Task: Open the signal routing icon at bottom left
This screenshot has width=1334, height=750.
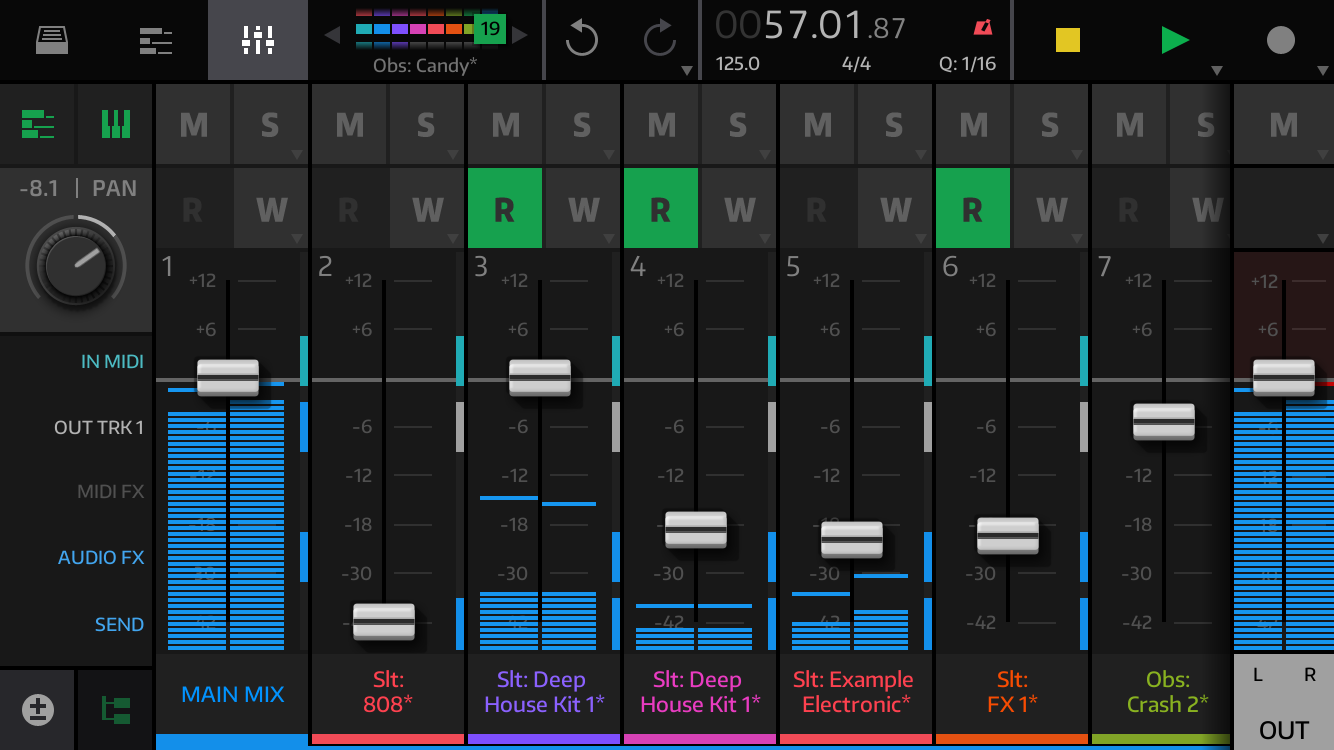Action: tap(115, 709)
